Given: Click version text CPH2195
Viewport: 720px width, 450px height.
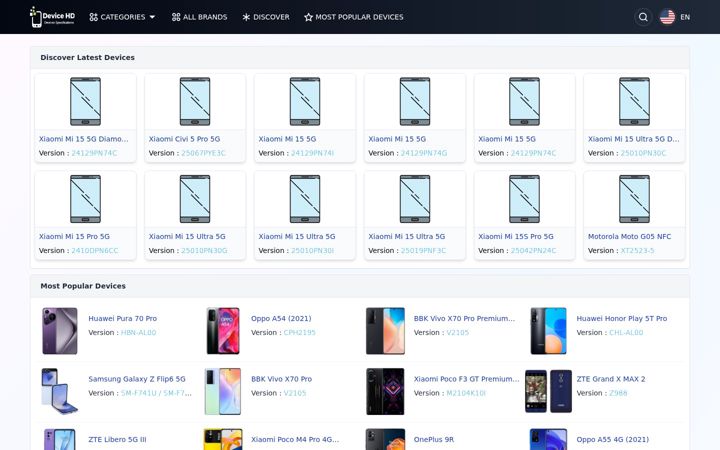Looking at the screenshot, I should 299,332.
